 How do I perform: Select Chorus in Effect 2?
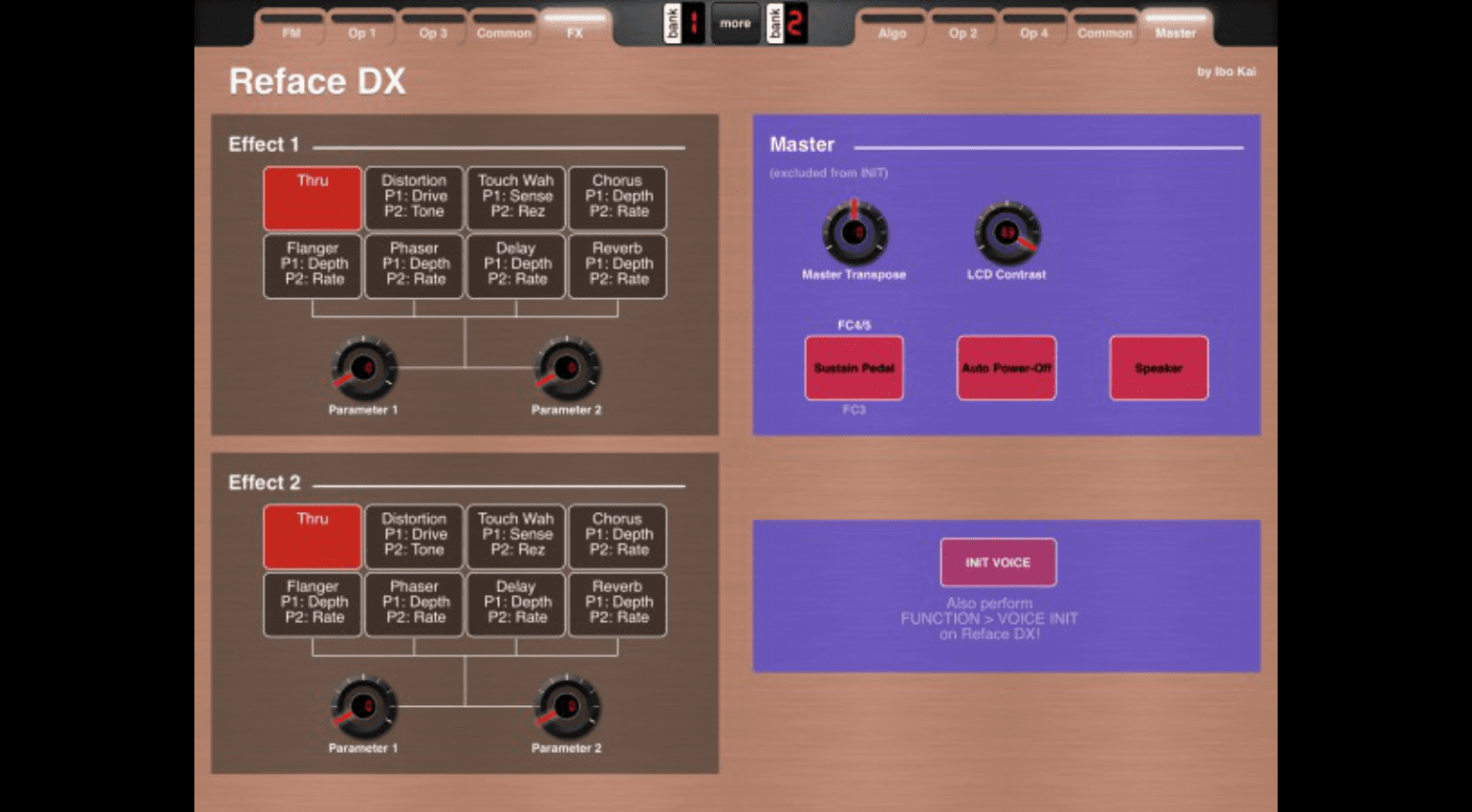tap(617, 536)
